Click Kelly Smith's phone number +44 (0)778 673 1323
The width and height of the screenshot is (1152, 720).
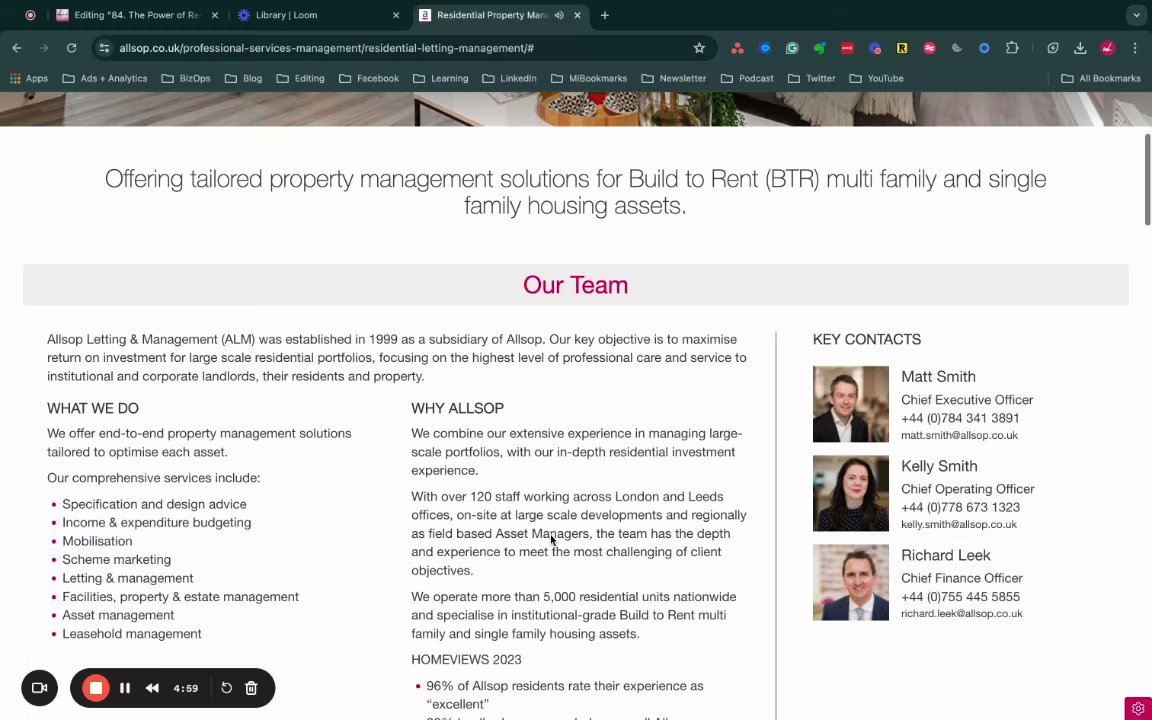pyautogui.click(x=960, y=507)
